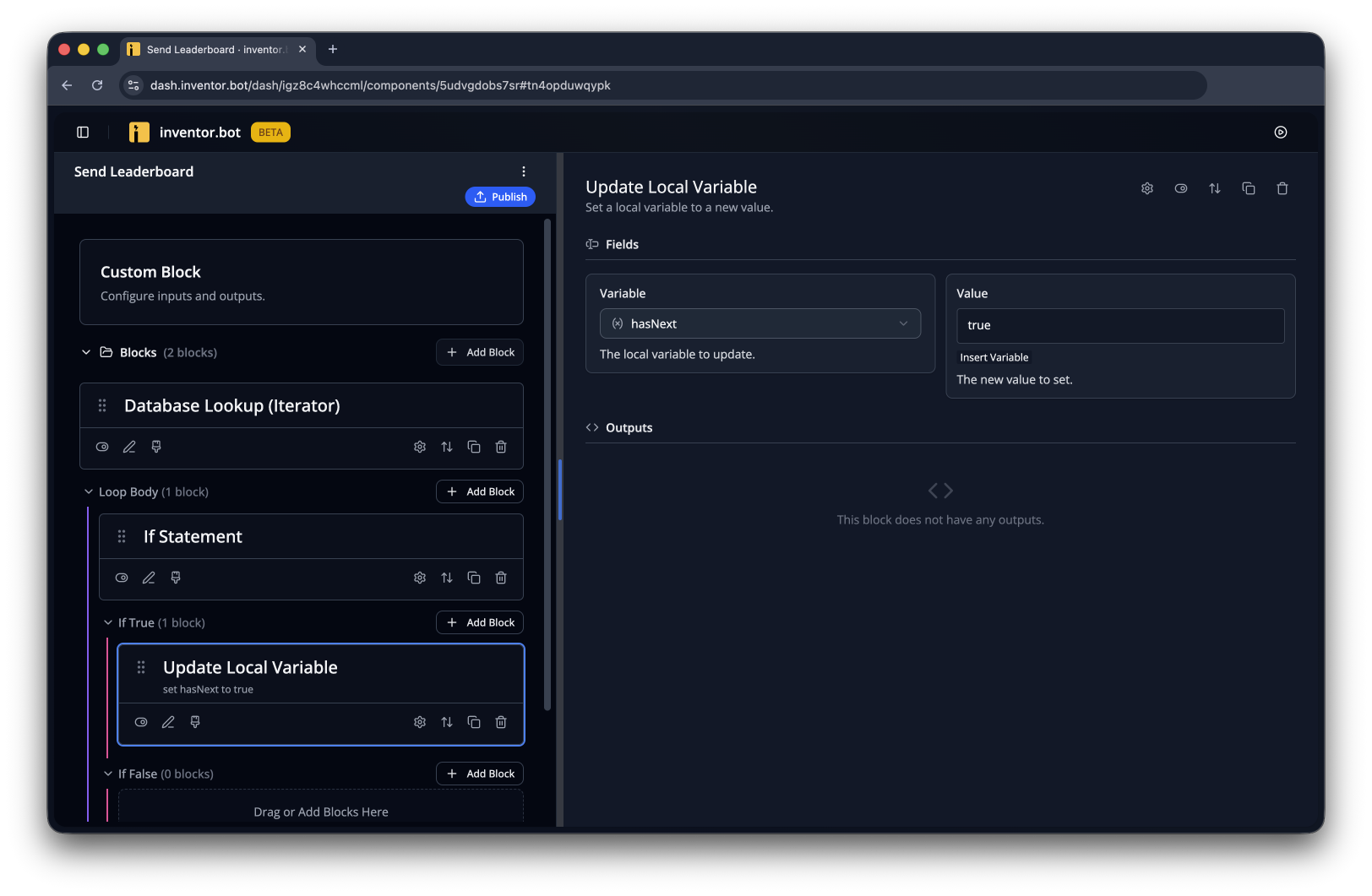Edit the Database Lookup block
This screenshot has height=896, width=1372.
(129, 447)
